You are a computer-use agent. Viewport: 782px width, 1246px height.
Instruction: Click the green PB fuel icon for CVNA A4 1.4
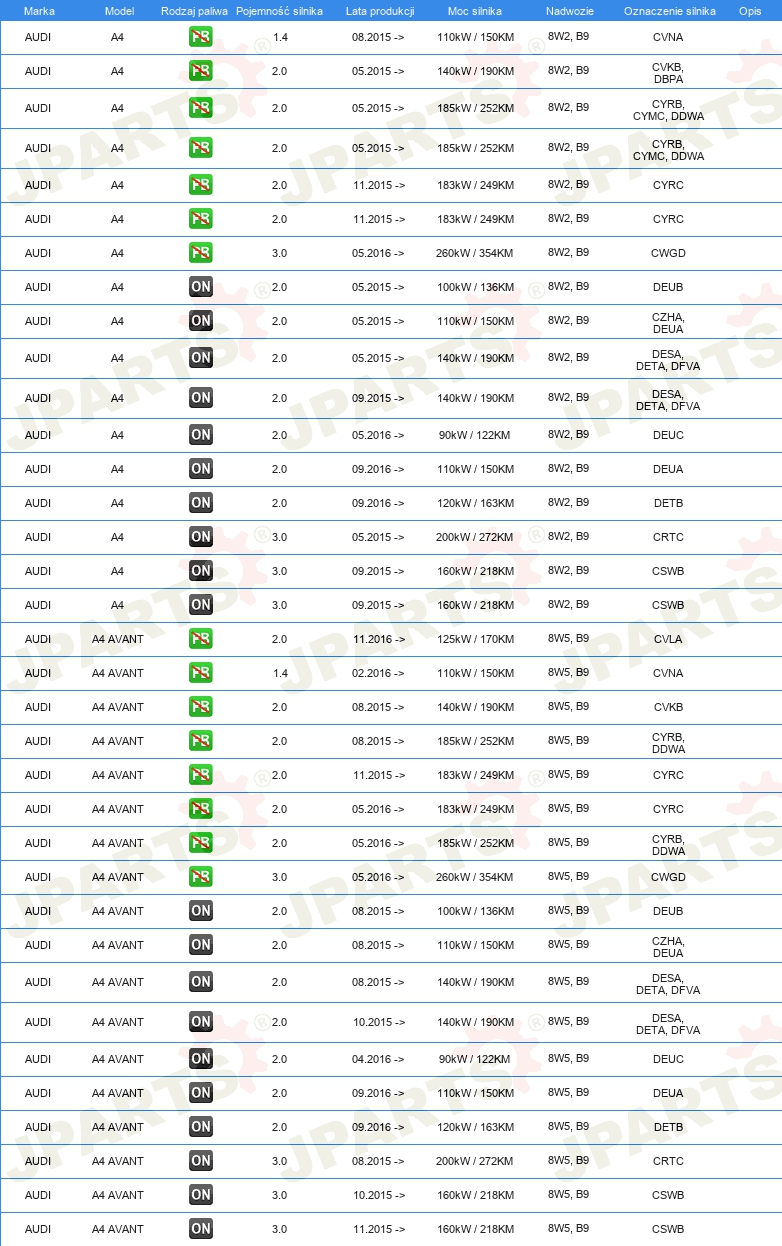(x=201, y=37)
